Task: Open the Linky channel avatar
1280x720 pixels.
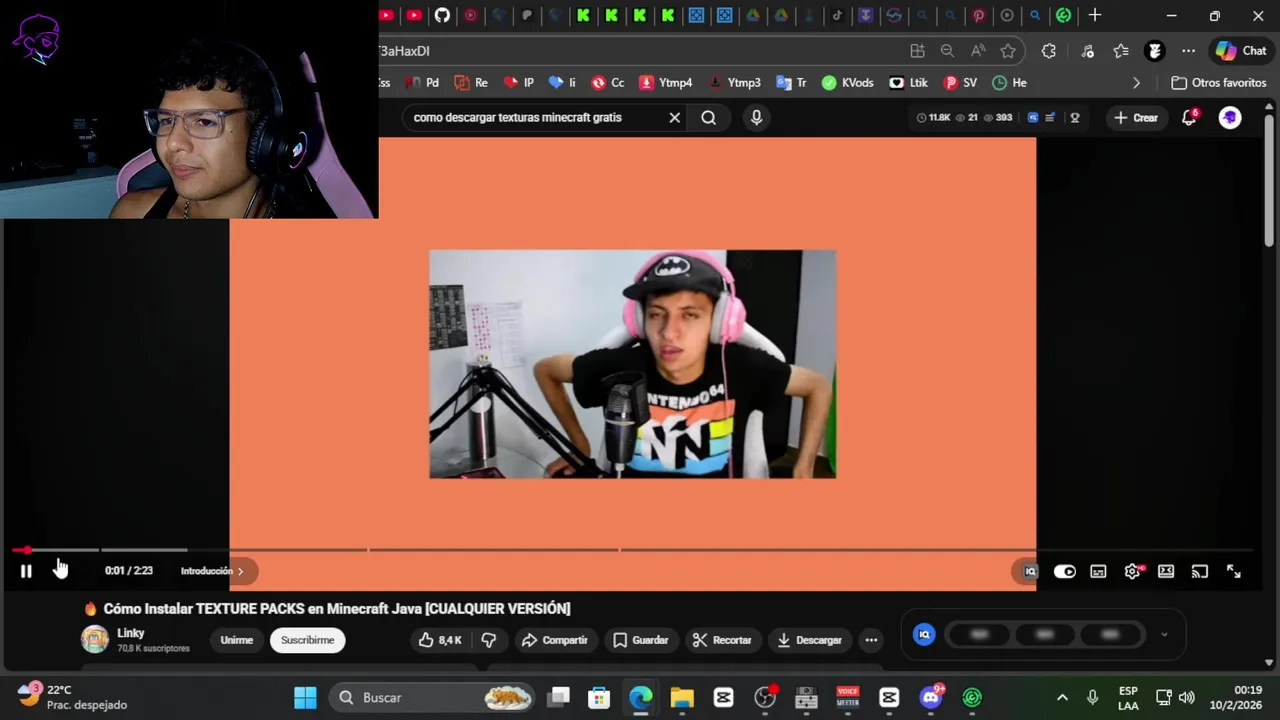Action: 95,639
